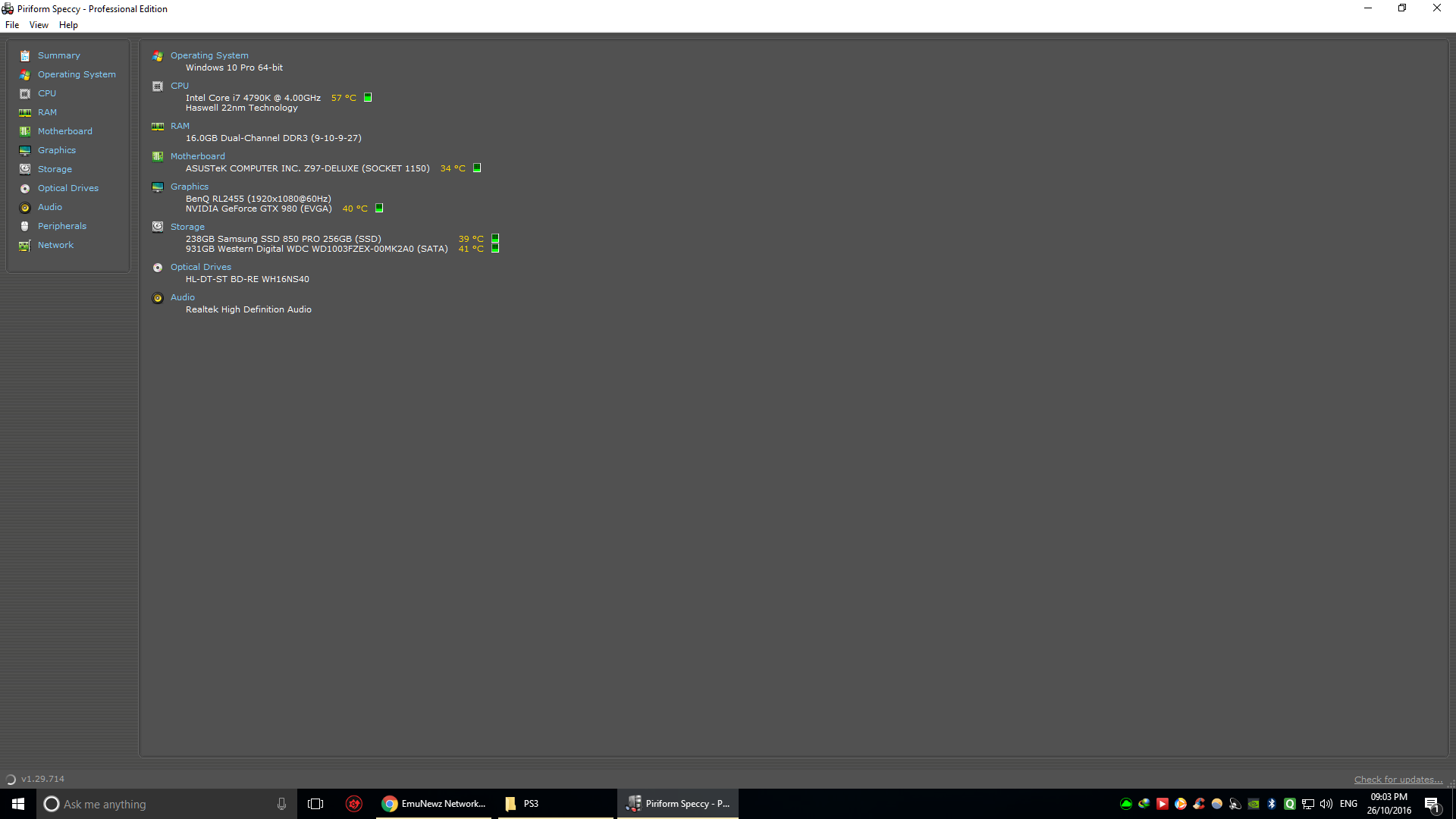The image size is (1456, 819).
Task: Open the Graphics heading link in main panel
Action: tap(189, 187)
